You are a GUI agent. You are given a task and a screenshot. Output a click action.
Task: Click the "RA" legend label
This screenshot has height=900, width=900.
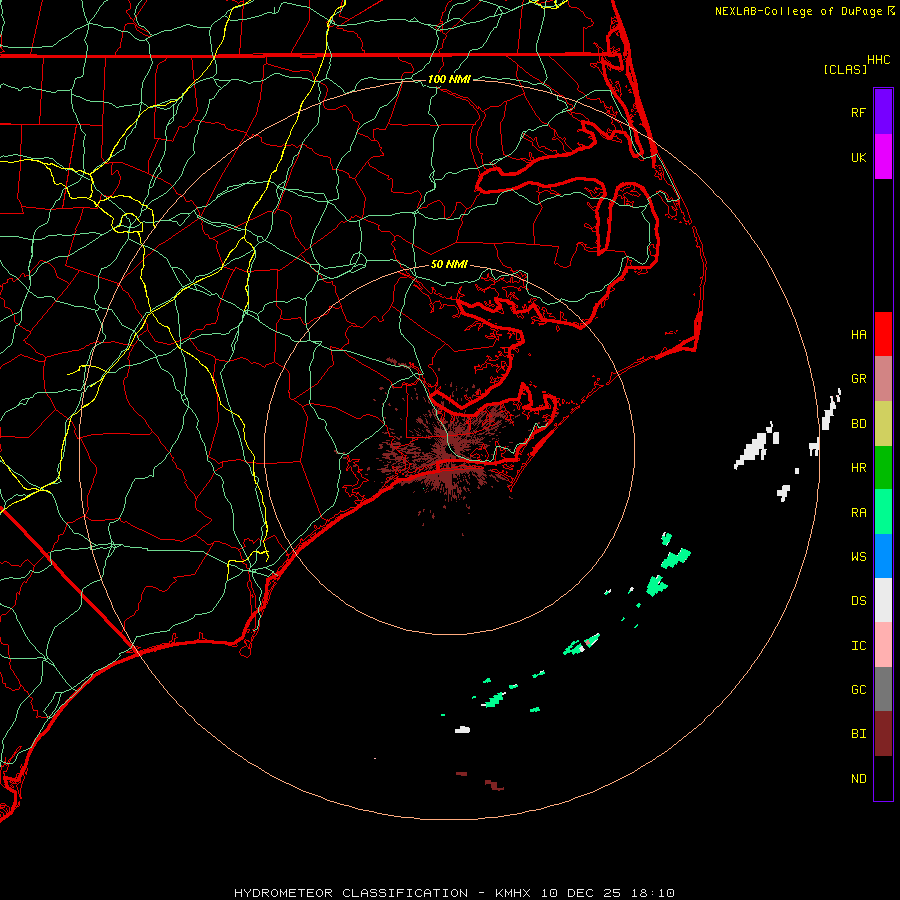coord(858,512)
